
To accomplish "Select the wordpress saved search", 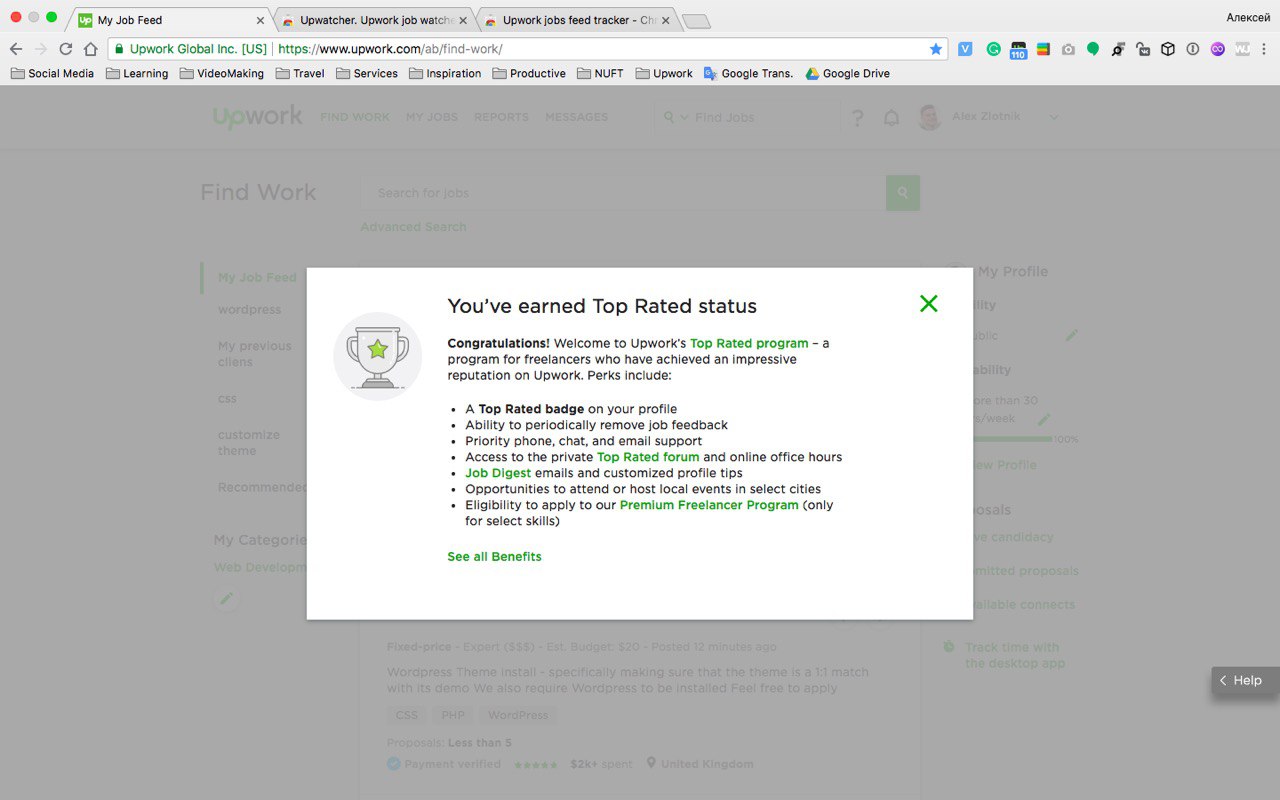I will point(250,310).
